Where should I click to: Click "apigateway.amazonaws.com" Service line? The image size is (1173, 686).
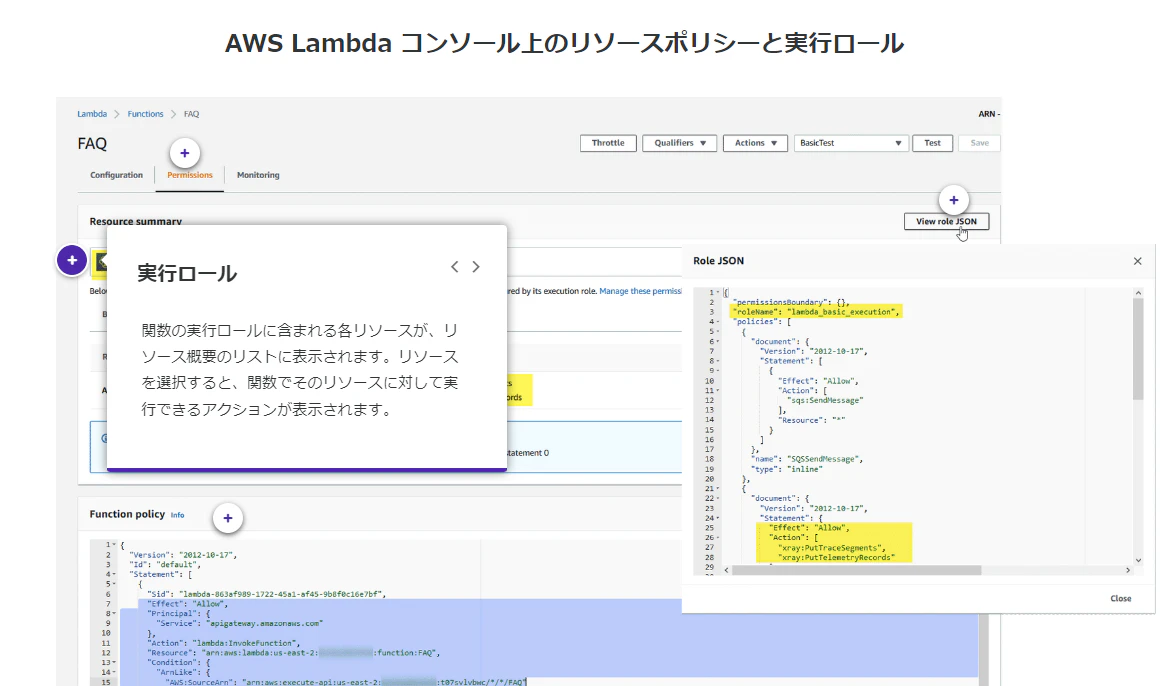click(x=239, y=623)
